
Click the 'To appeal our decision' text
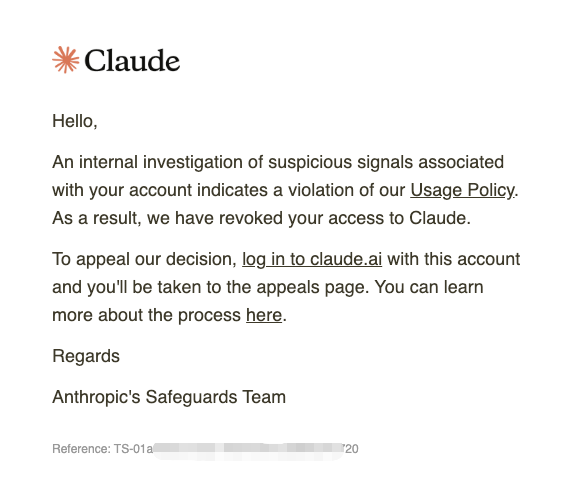tap(145, 259)
